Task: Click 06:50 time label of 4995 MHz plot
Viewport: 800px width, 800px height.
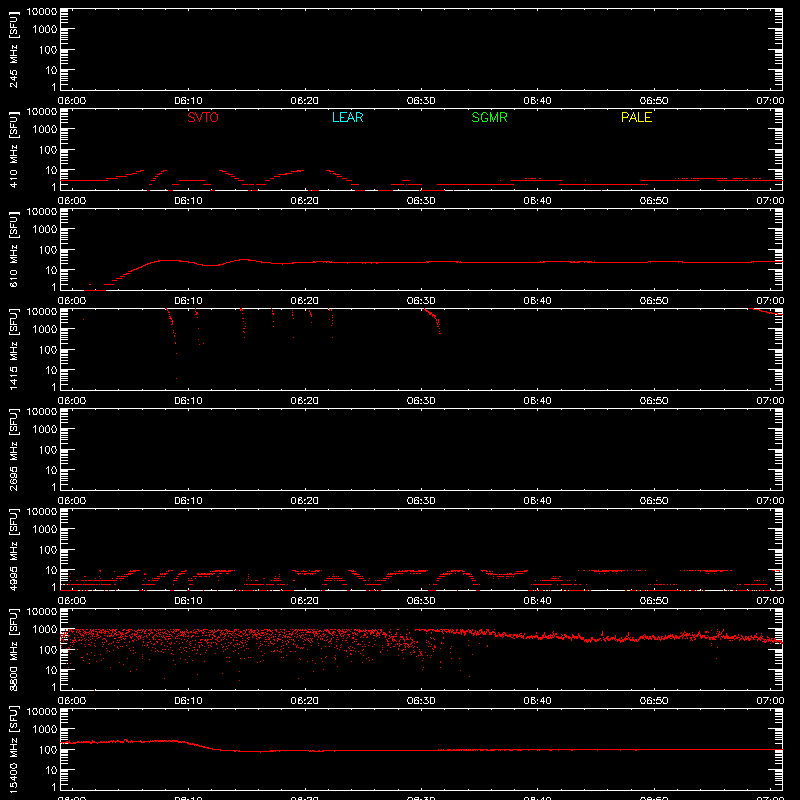Action: (x=654, y=601)
